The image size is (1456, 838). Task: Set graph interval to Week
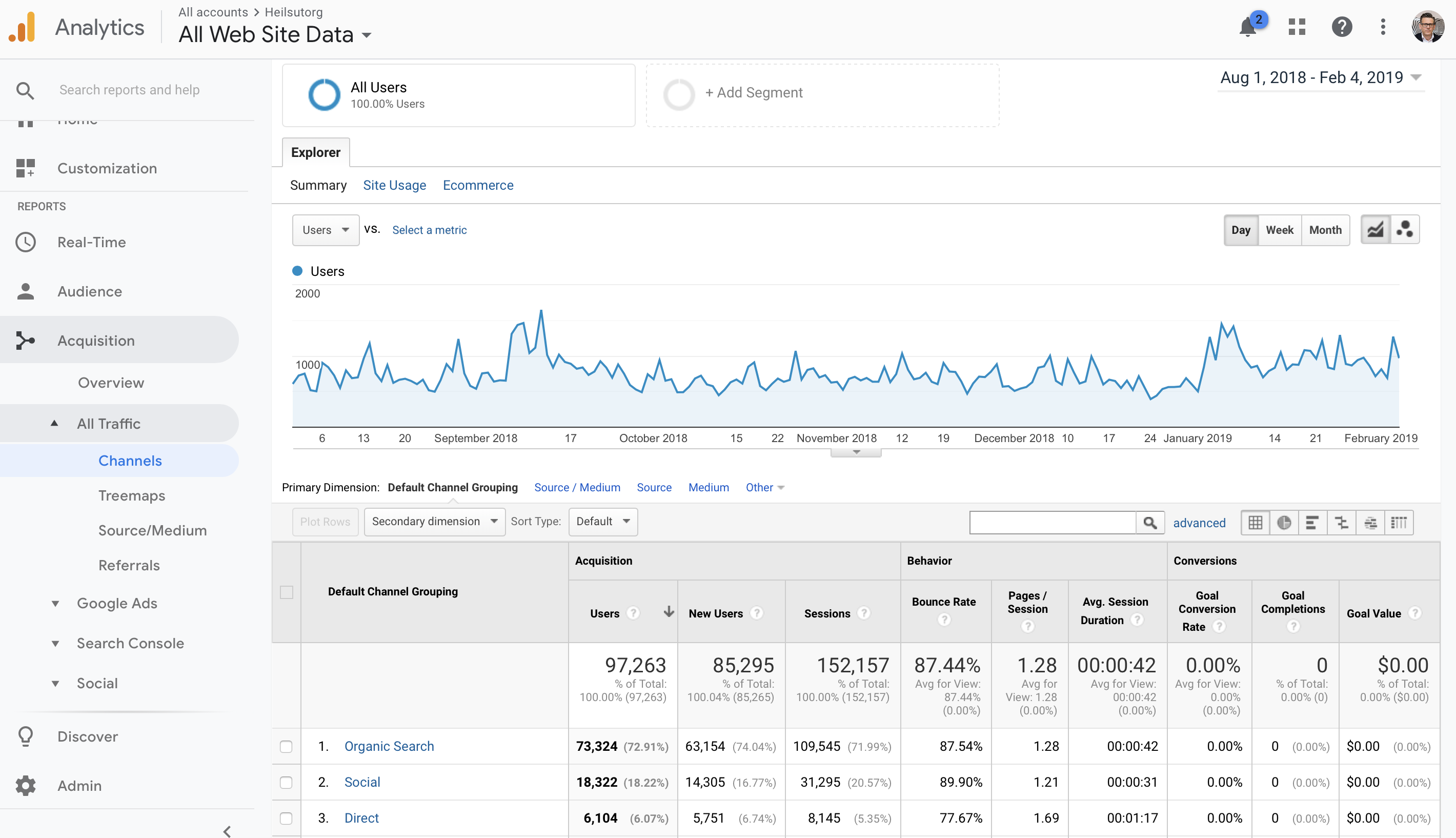(1280, 230)
